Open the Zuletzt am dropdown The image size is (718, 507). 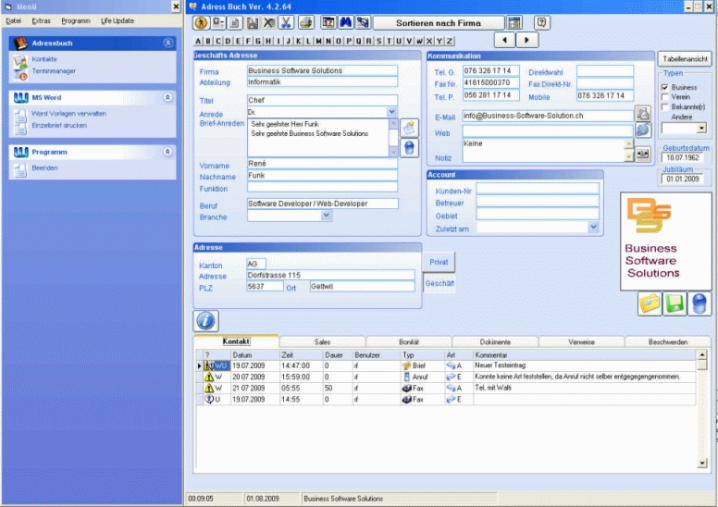[x=594, y=227]
